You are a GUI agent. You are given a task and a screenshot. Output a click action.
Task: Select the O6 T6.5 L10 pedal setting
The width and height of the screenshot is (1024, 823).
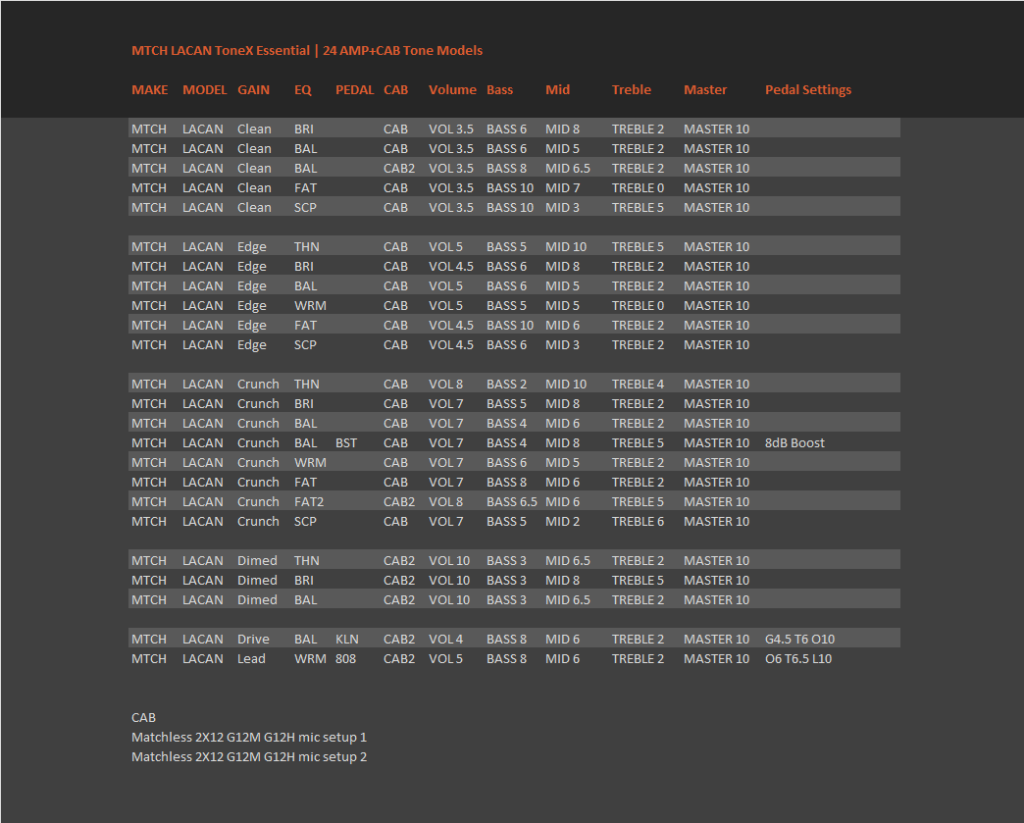coord(798,658)
